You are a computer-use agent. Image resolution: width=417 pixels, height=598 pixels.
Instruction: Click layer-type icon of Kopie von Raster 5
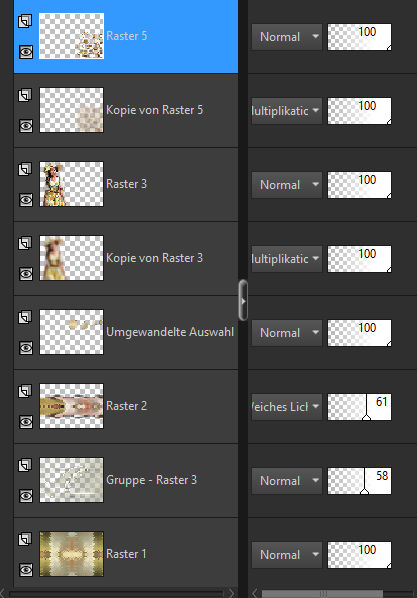(x=25, y=95)
